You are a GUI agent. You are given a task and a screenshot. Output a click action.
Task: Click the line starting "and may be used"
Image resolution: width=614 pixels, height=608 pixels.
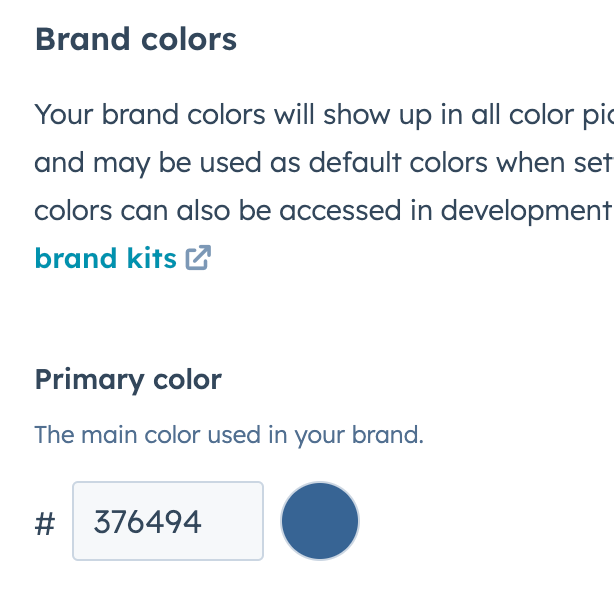(x=320, y=162)
